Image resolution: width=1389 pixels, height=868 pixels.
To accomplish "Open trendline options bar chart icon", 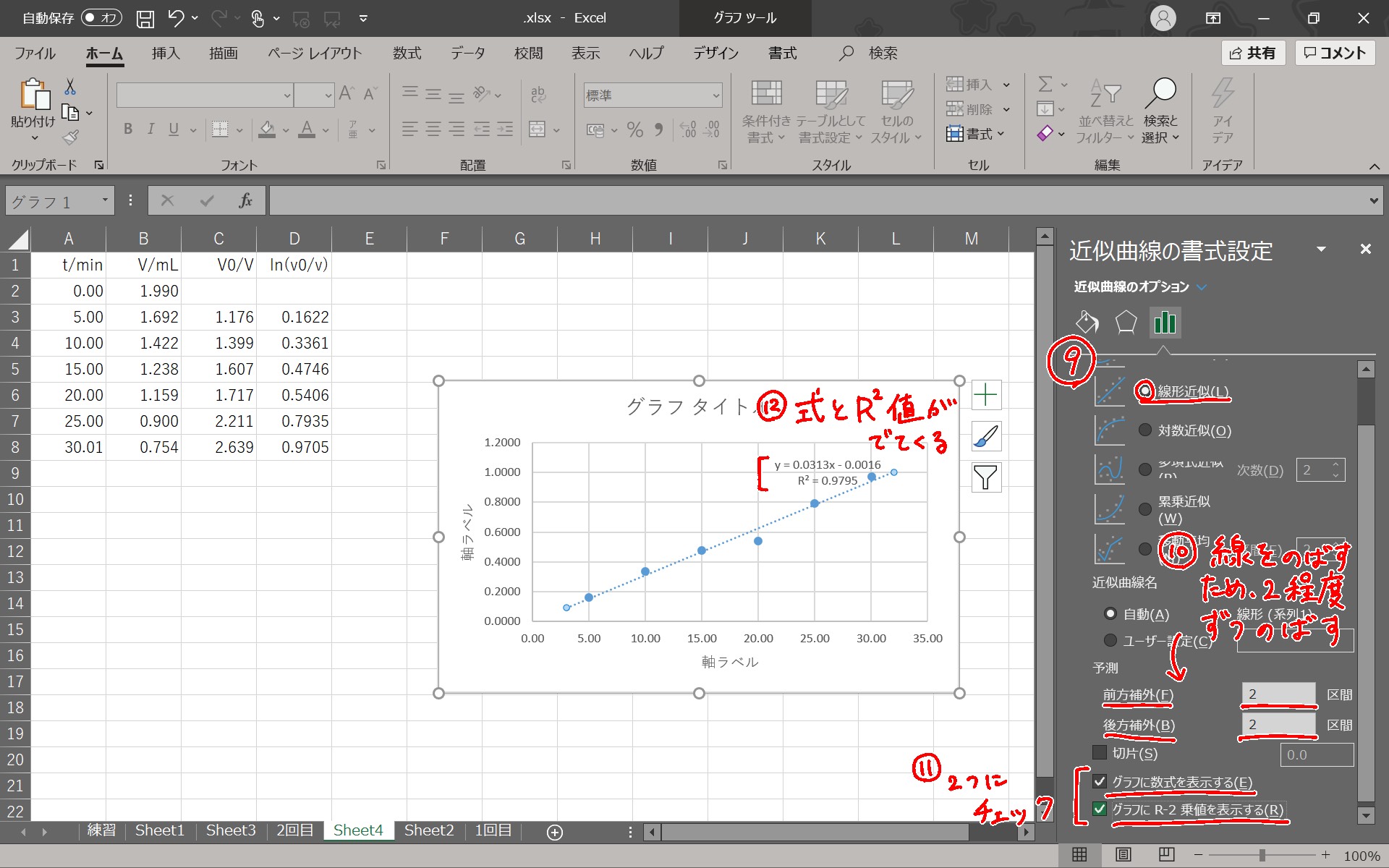I will tap(1165, 322).
